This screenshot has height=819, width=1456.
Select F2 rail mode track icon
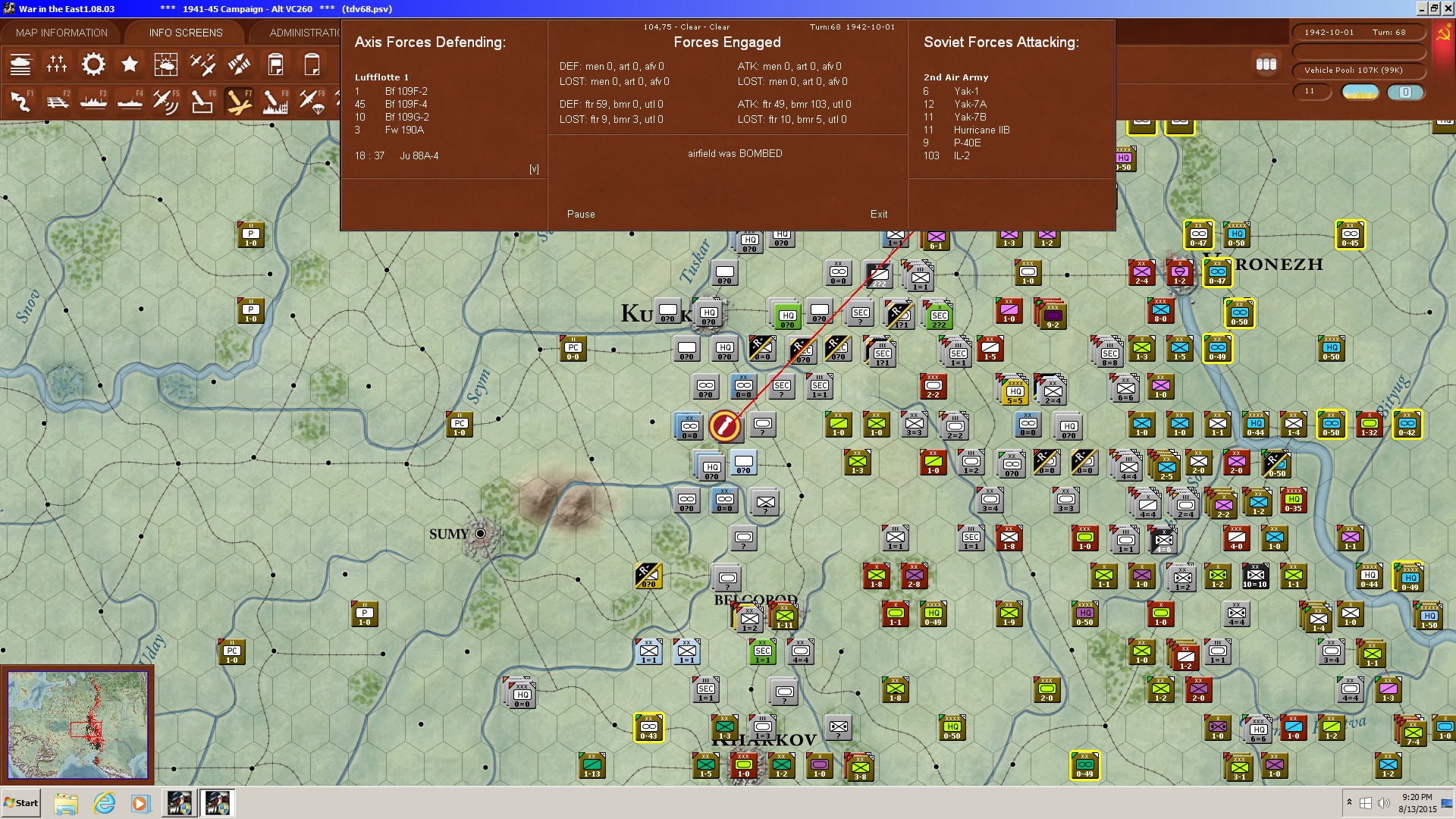coord(57,101)
